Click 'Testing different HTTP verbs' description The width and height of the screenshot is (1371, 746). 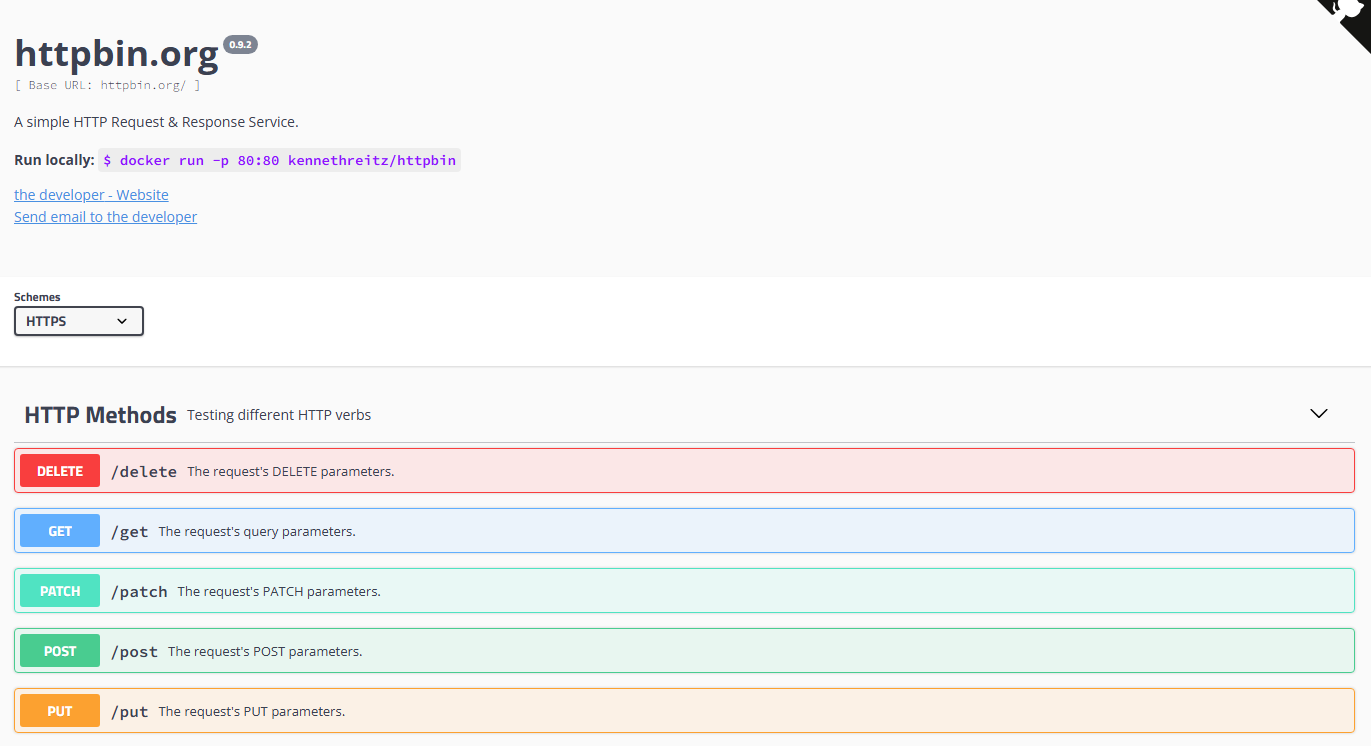coord(279,415)
